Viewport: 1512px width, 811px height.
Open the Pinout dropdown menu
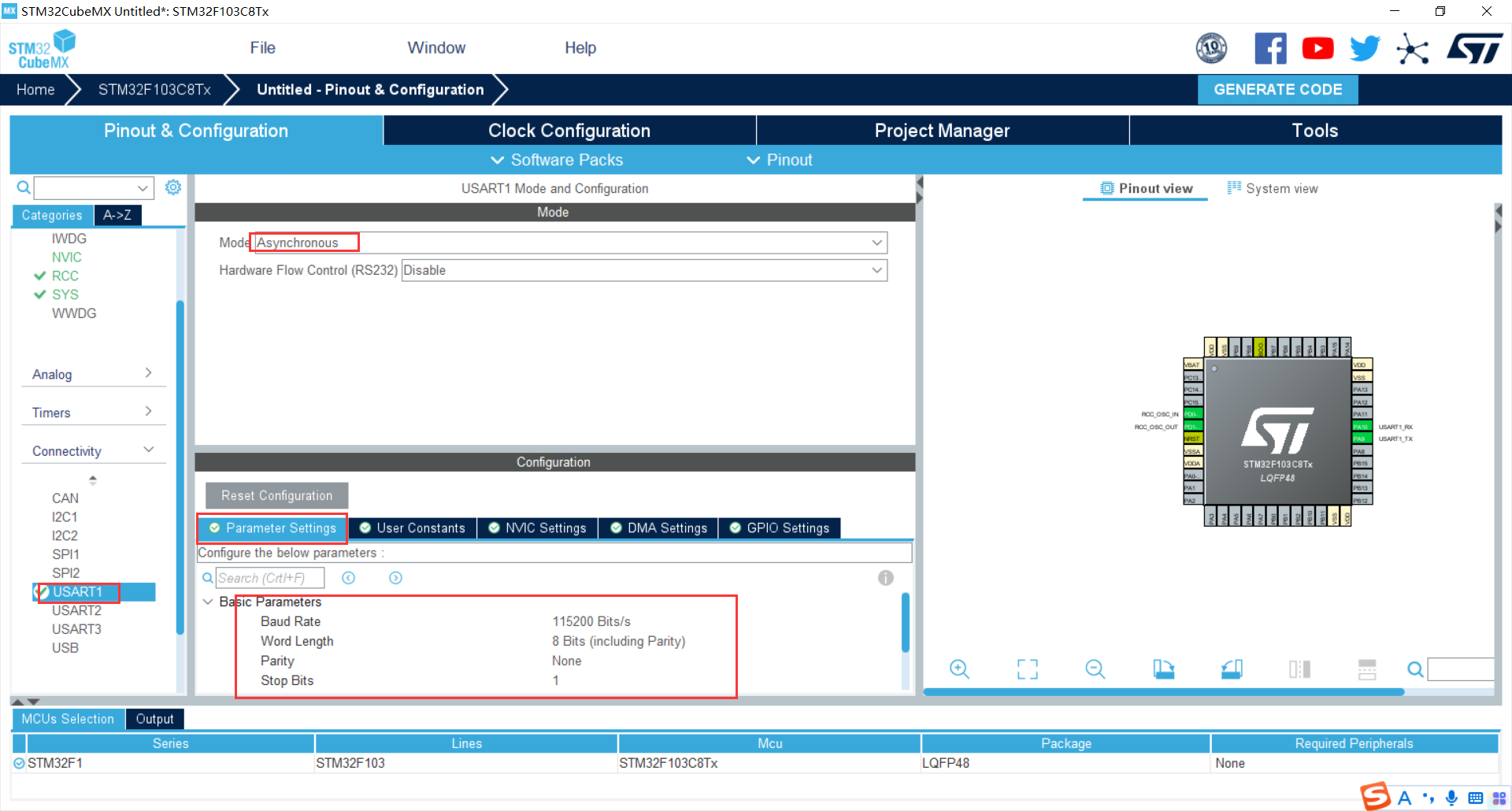[779, 160]
